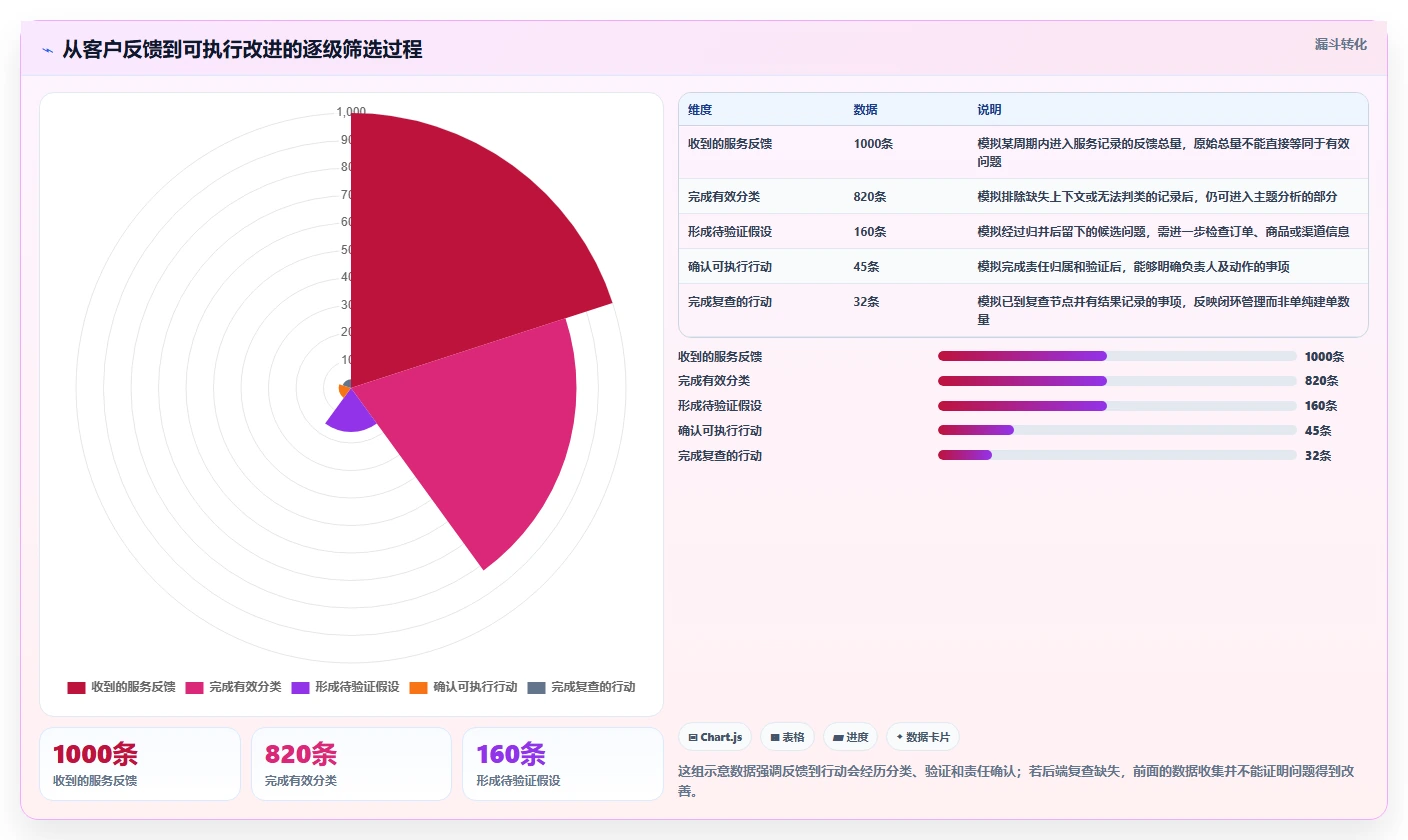Click the progress bar for 完成复查的行动

(1117, 455)
